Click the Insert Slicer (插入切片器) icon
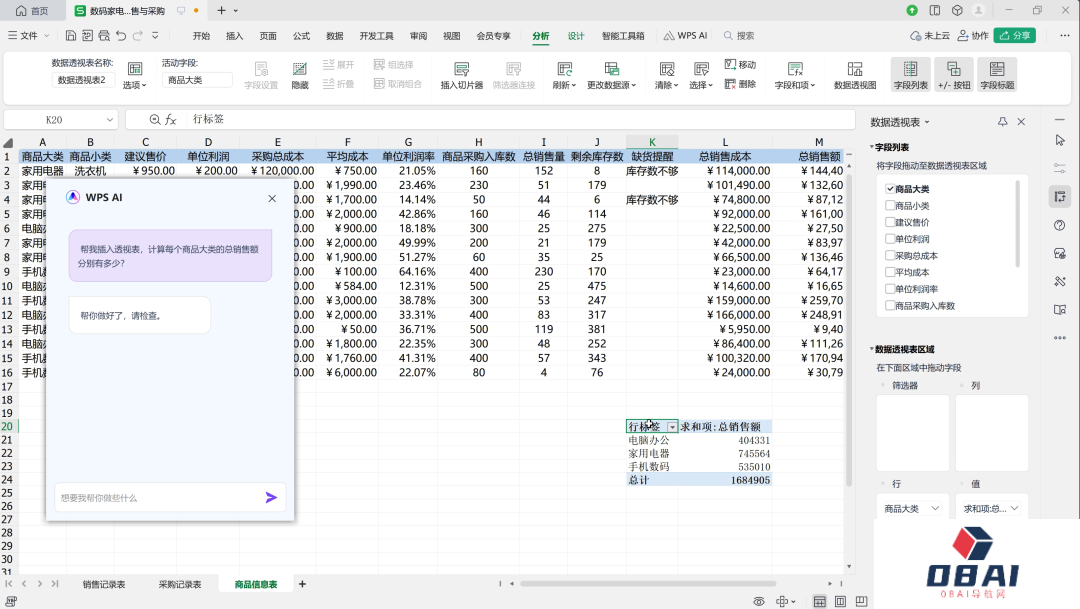Viewport: 1080px width, 609px height. pyautogui.click(x=461, y=70)
